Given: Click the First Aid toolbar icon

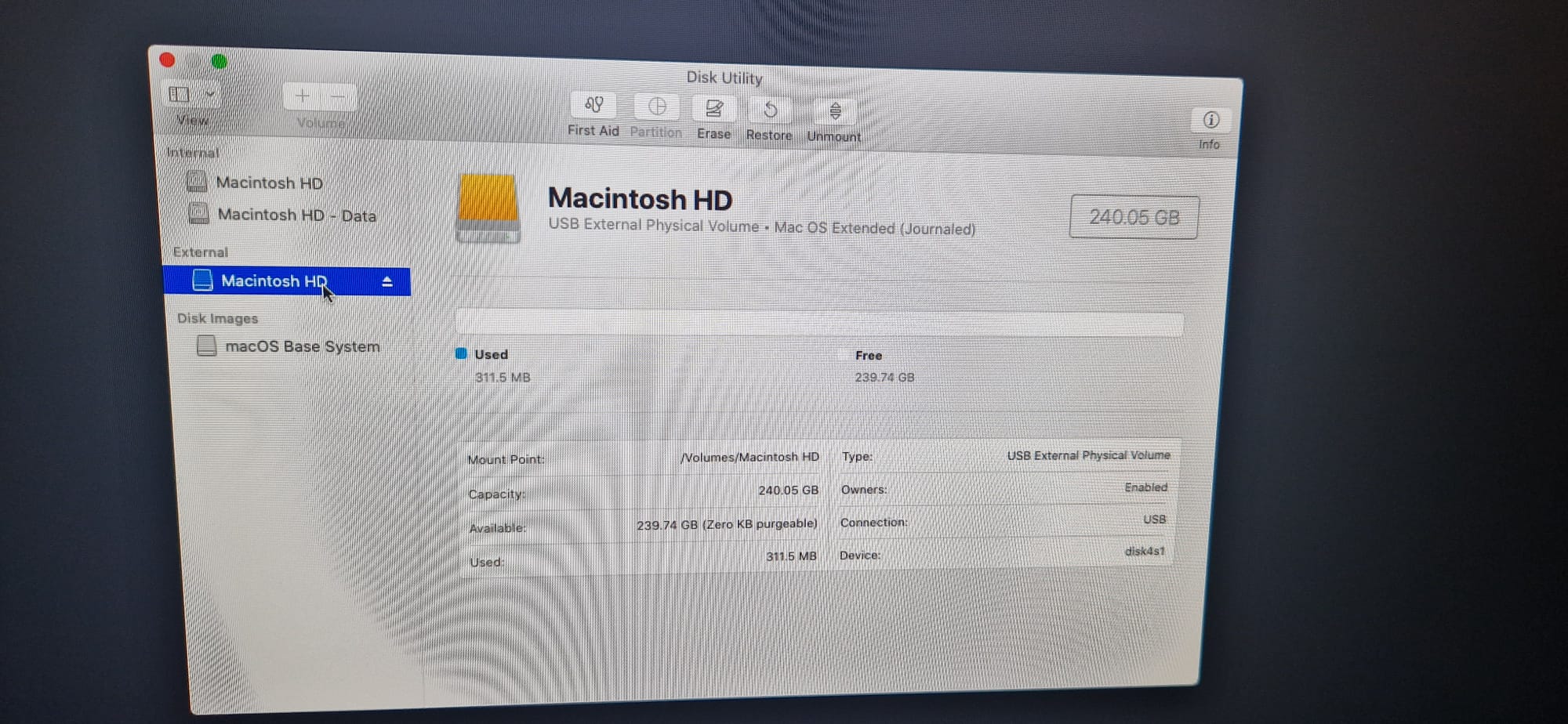Looking at the screenshot, I should pos(593,105).
